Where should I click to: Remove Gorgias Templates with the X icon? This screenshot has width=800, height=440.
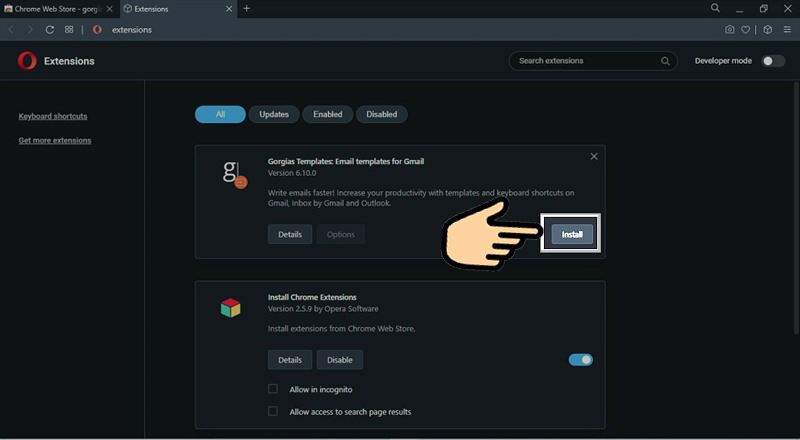[x=594, y=156]
